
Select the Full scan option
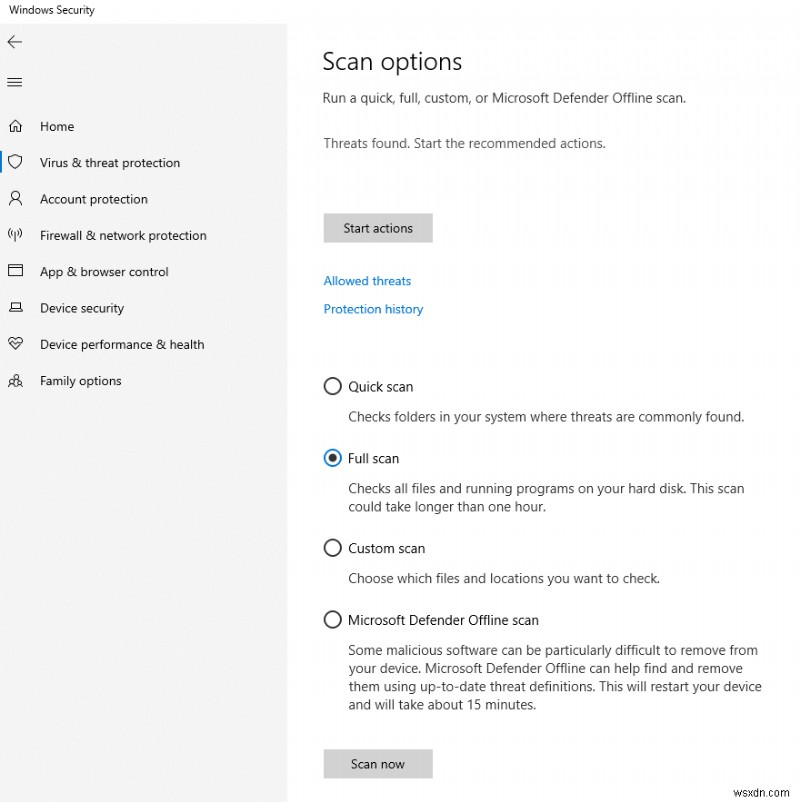click(x=332, y=458)
